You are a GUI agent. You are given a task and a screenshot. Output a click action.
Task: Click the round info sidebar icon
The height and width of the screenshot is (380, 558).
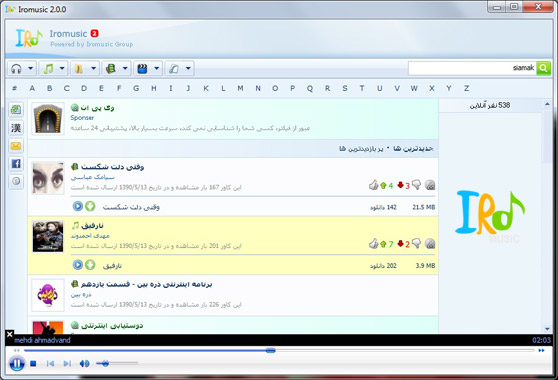16,181
